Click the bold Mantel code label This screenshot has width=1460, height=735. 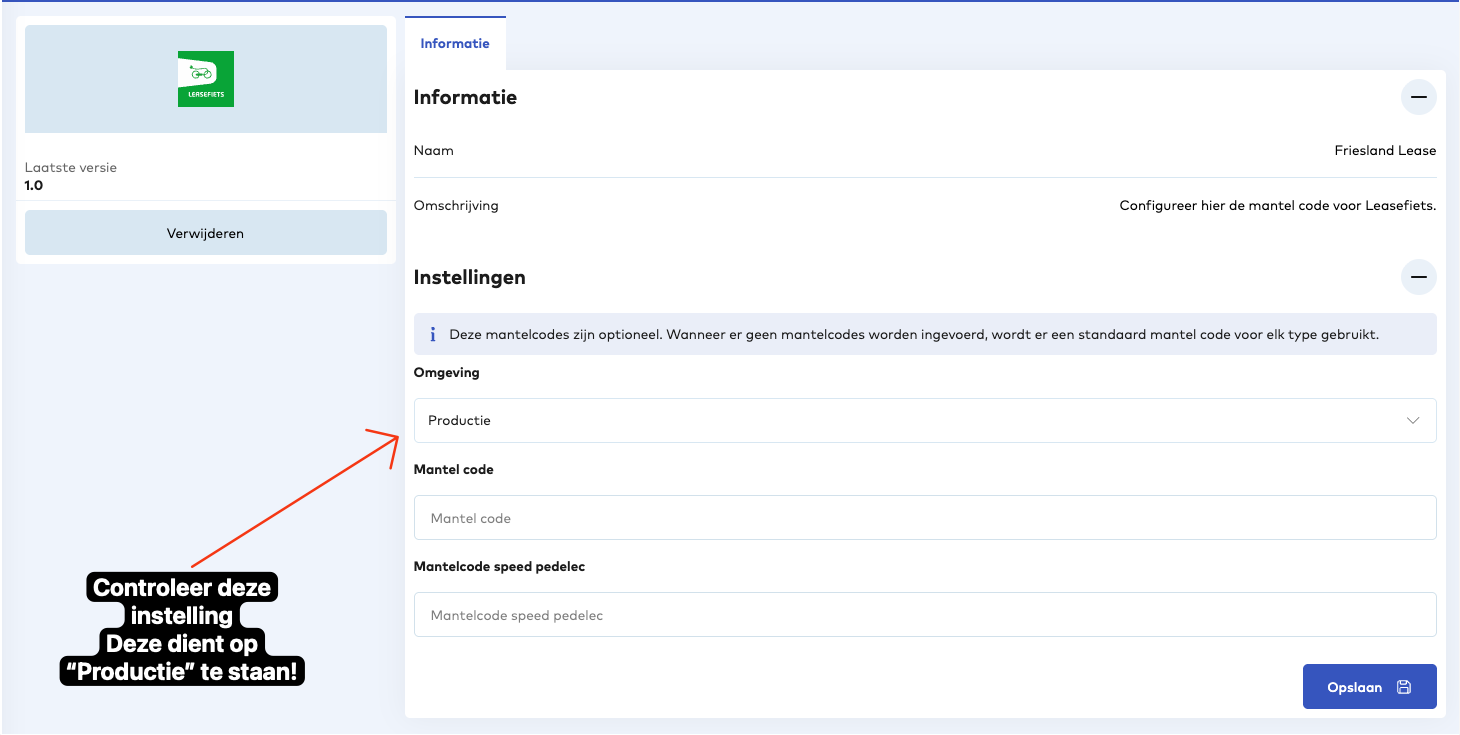click(x=453, y=469)
